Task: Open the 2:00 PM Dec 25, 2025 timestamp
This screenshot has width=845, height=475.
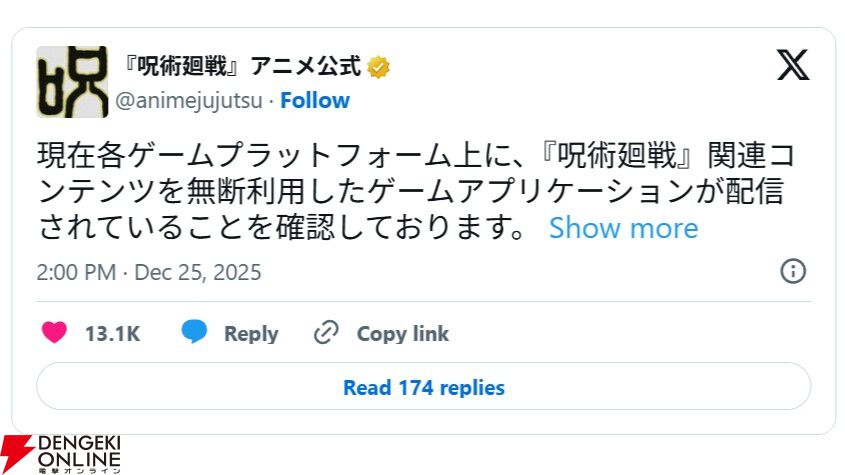Action: [149, 273]
